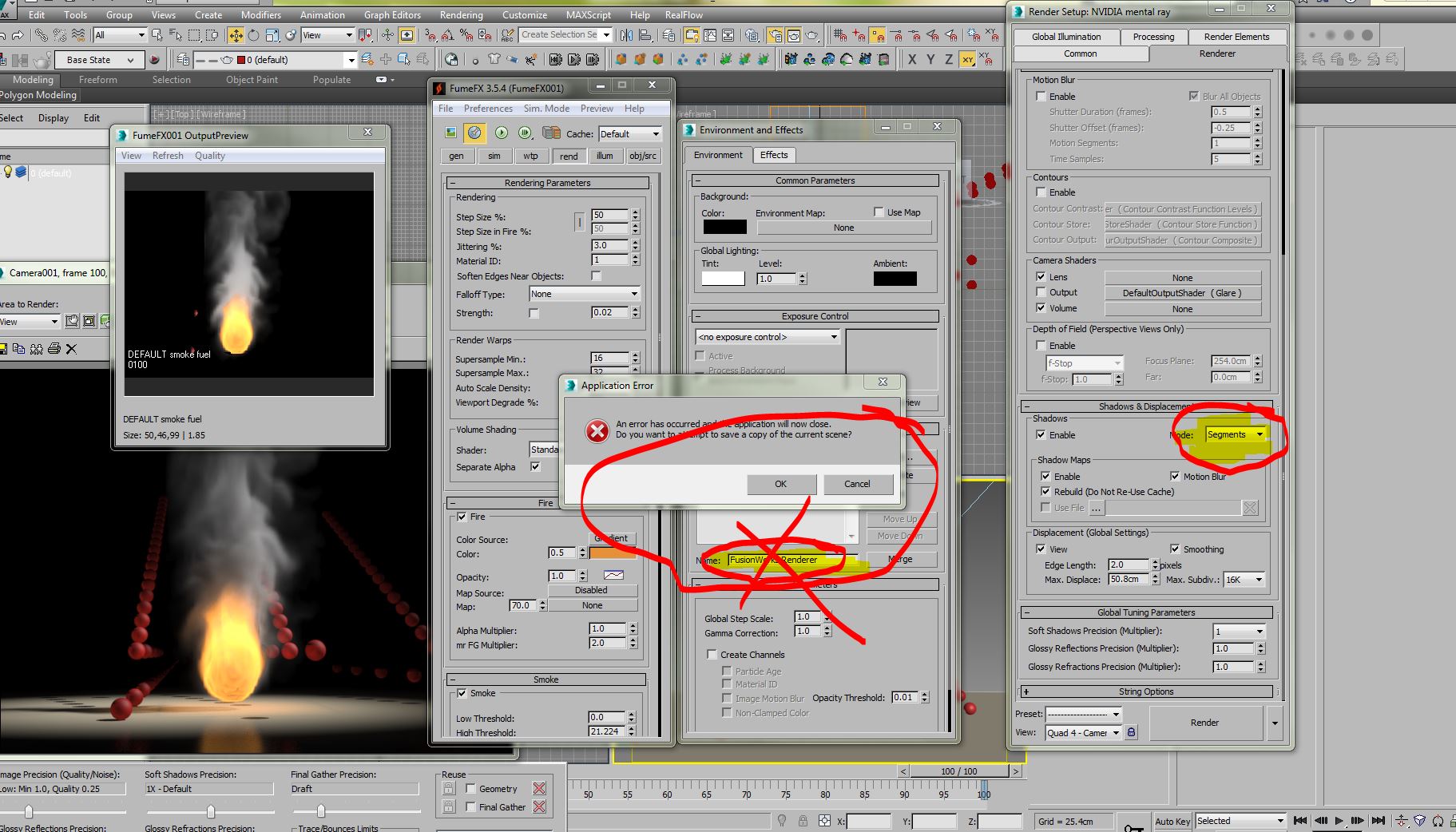Click the Edge Length value field
Screen dimensions: 1456x832
(x=1128, y=565)
